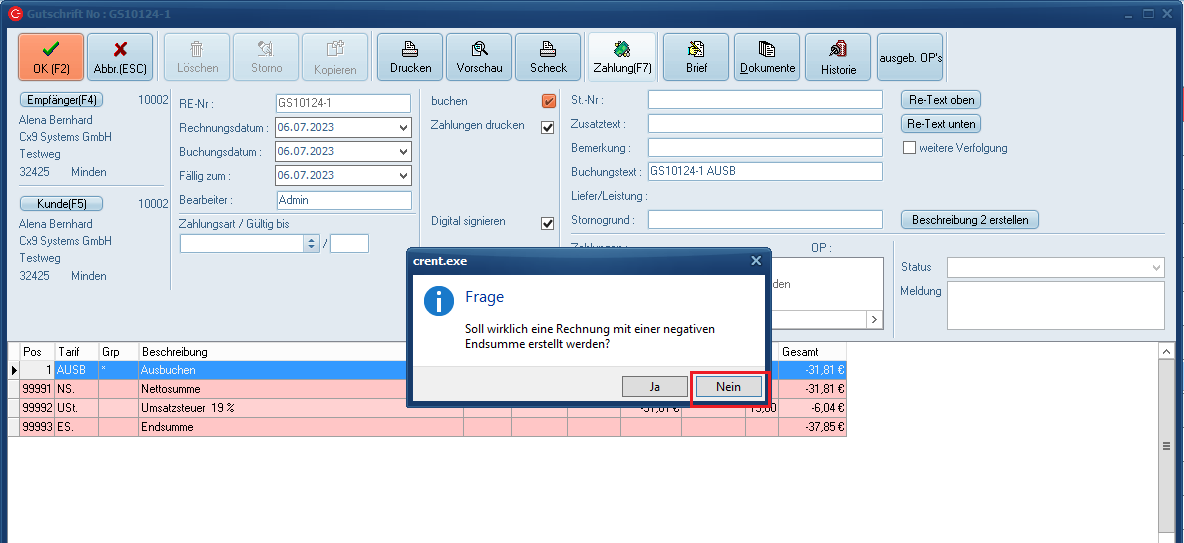Expand the Rechnungsdatum date dropdown

click(403, 128)
